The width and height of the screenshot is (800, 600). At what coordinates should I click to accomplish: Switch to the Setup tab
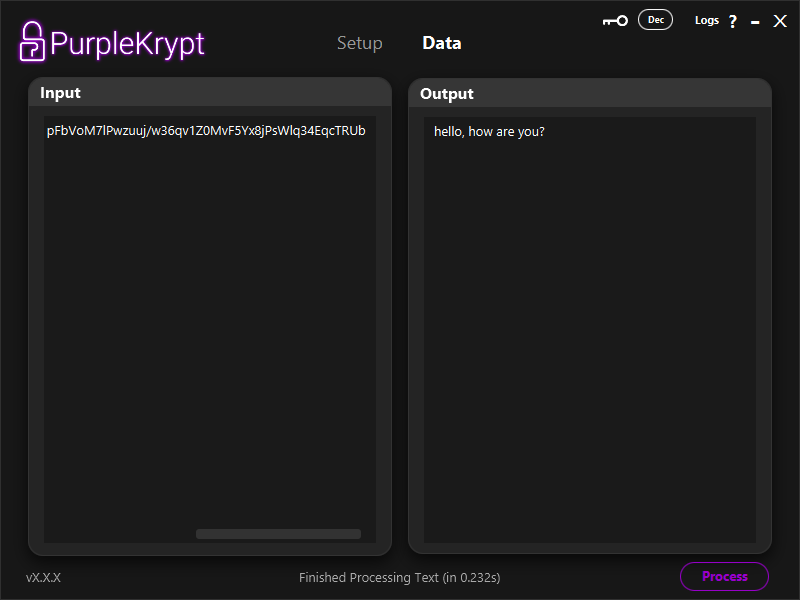pyautogui.click(x=359, y=43)
